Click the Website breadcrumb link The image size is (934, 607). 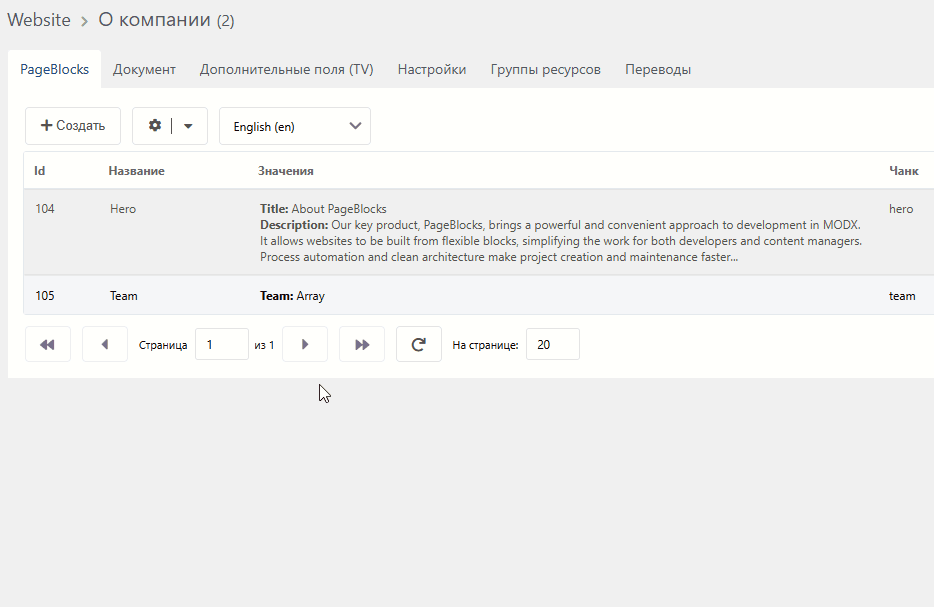pyautogui.click(x=39, y=20)
